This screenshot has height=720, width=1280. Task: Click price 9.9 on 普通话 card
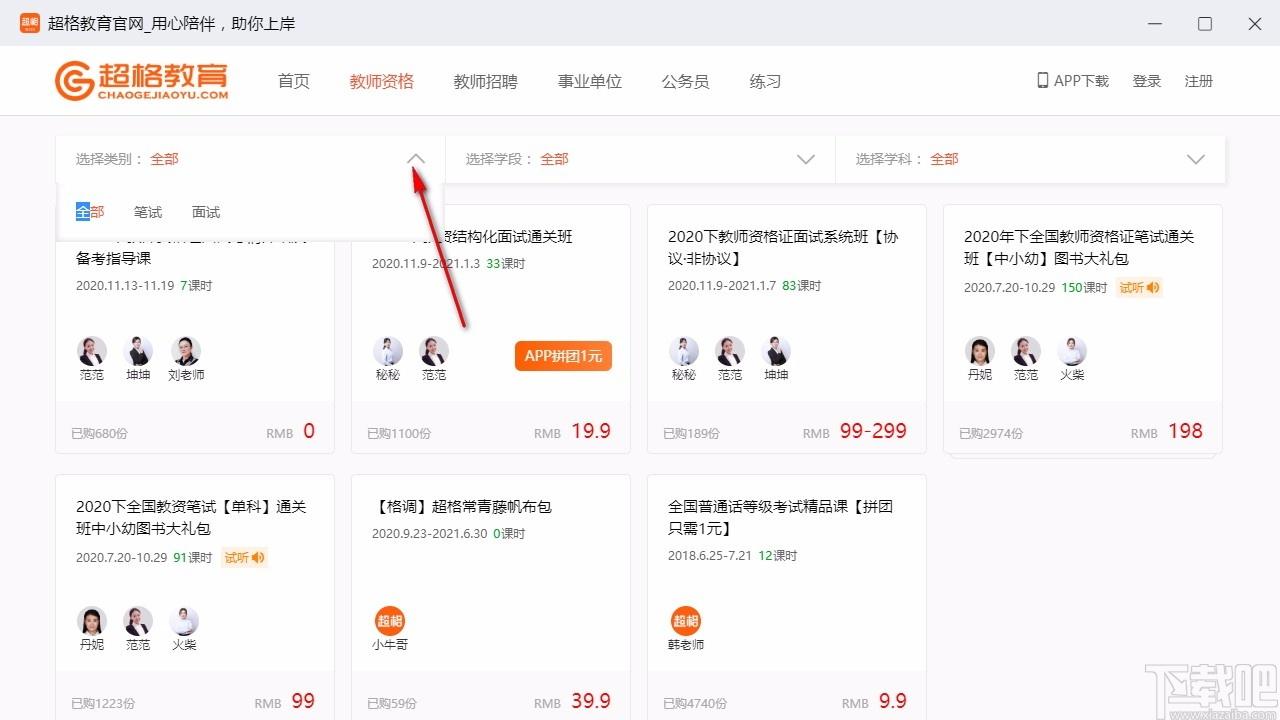[x=892, y=701]
